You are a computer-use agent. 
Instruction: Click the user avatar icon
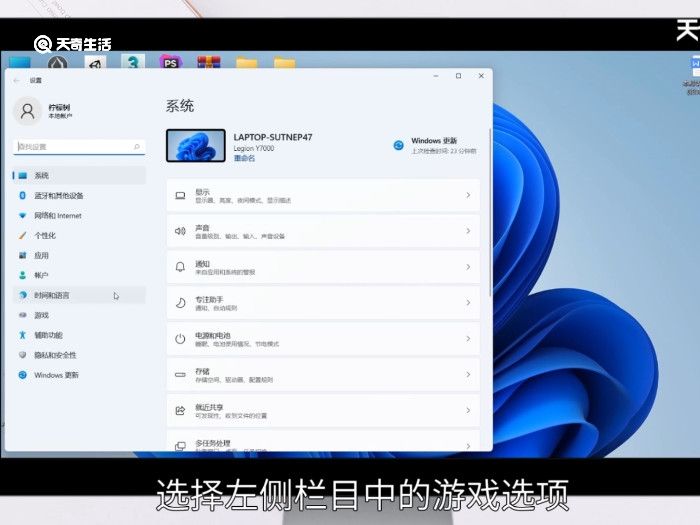point(27,111)
